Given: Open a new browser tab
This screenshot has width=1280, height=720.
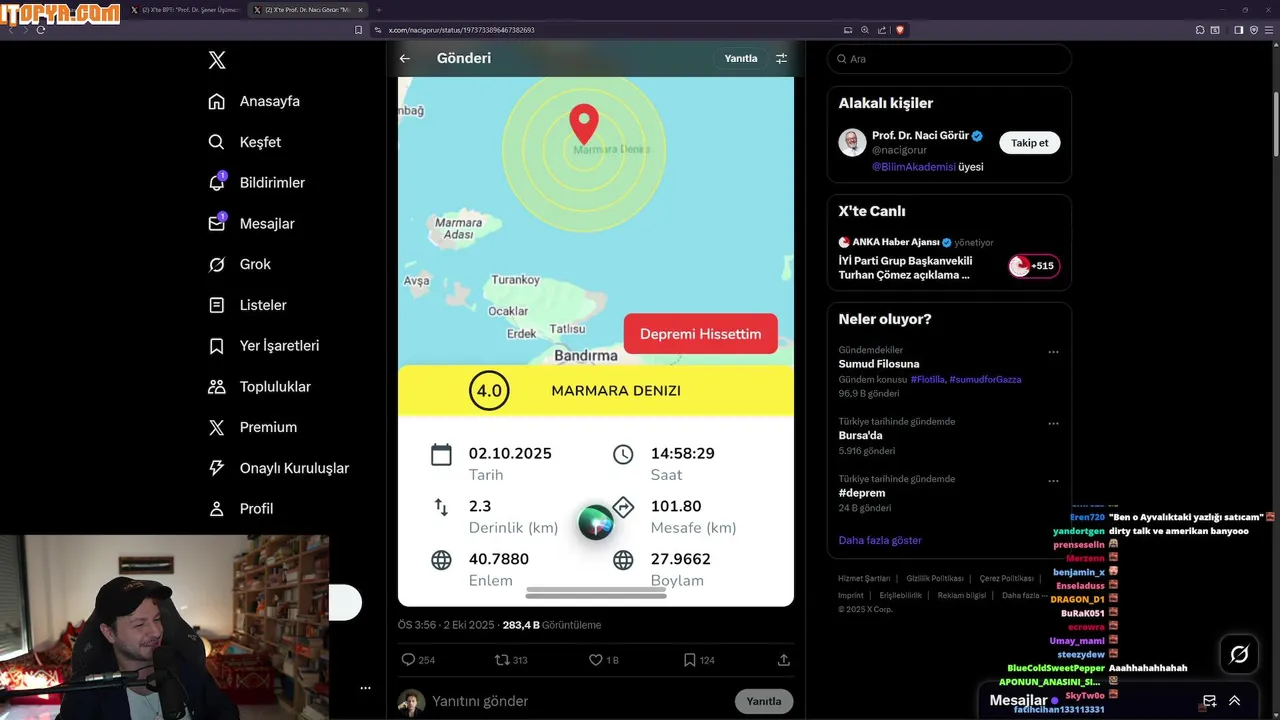Looking at the screenshot, I should pyautogui.click(x=379, y=10).
